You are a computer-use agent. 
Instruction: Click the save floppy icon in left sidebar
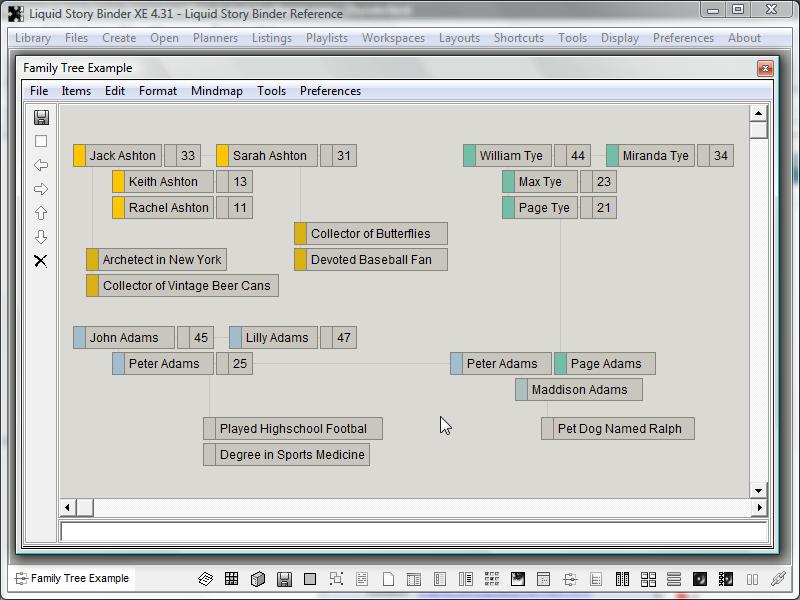[x=41, y=117]
